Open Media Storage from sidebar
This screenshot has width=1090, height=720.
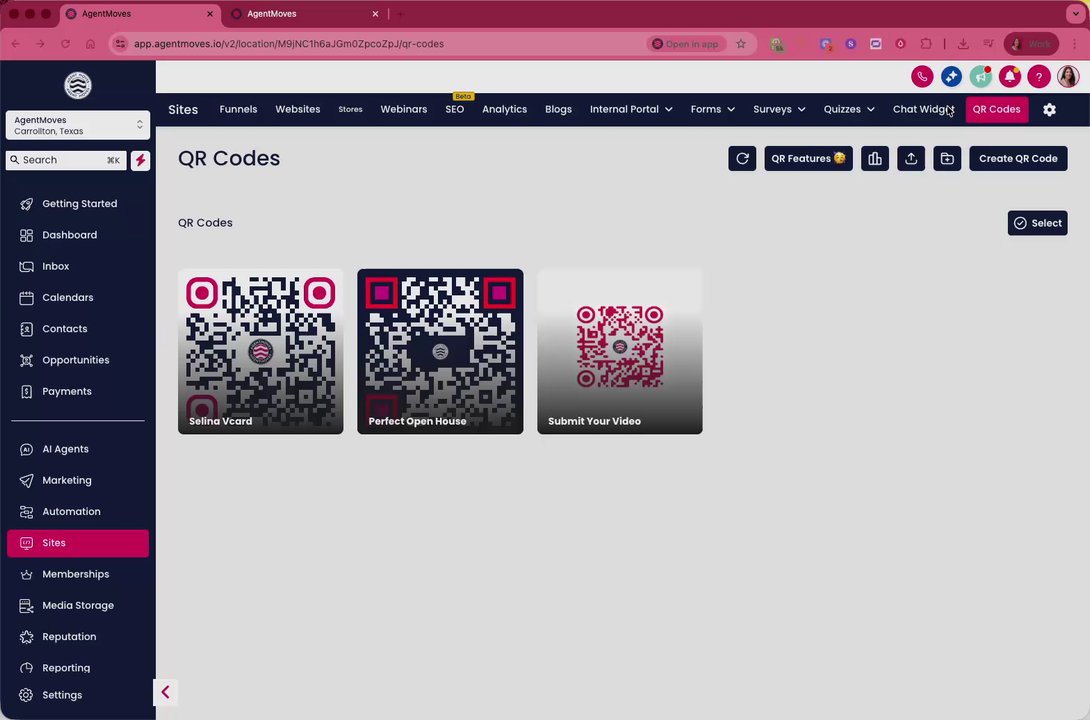click(x=78, y=605)
